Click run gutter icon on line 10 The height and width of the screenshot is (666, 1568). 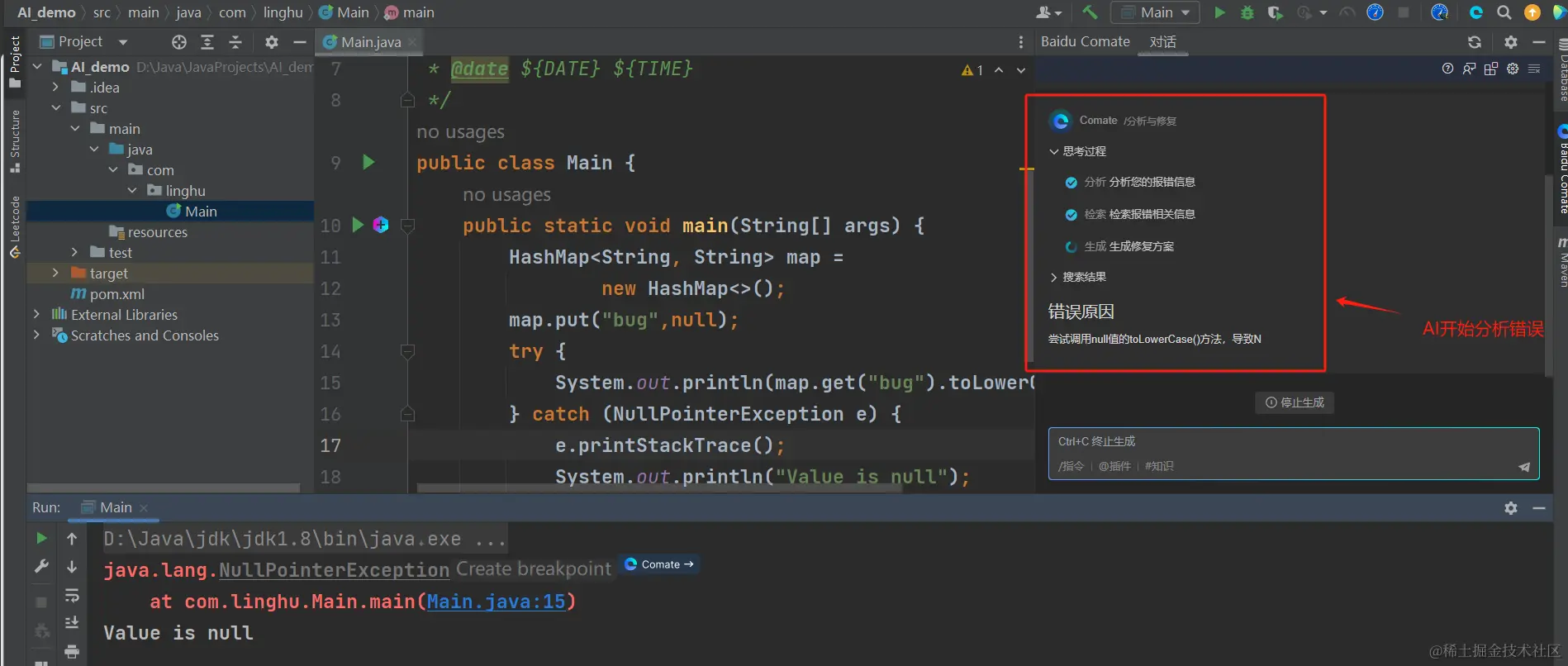pyautogui.click(x=358, y=225)
